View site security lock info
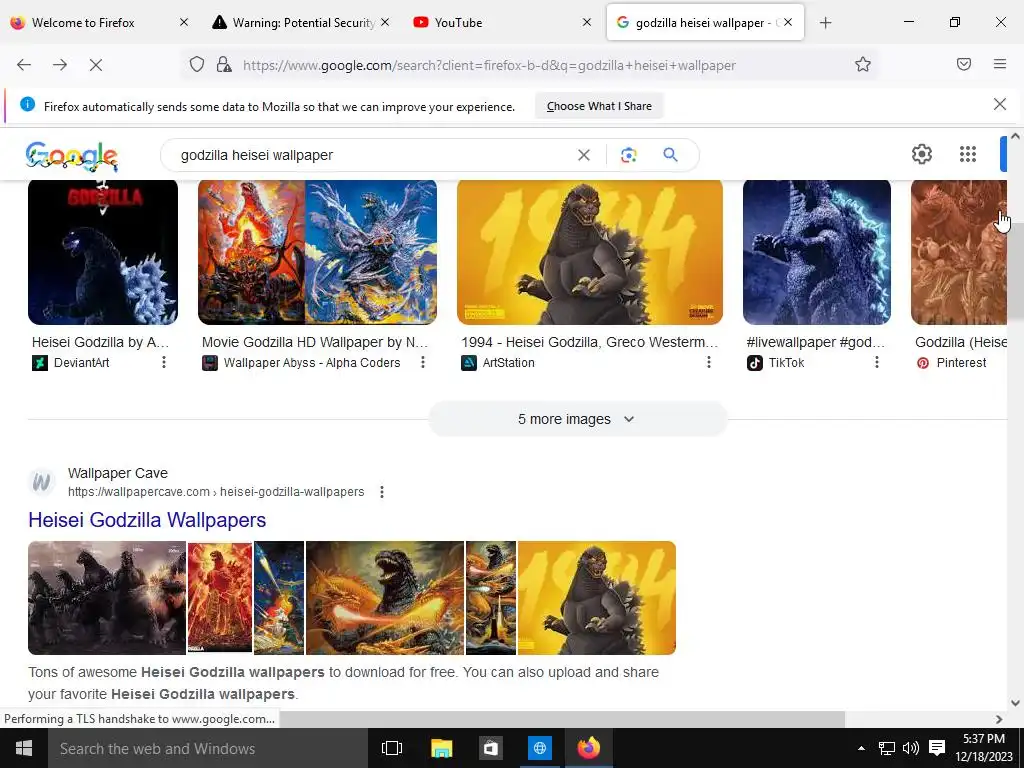 (224, 65)
